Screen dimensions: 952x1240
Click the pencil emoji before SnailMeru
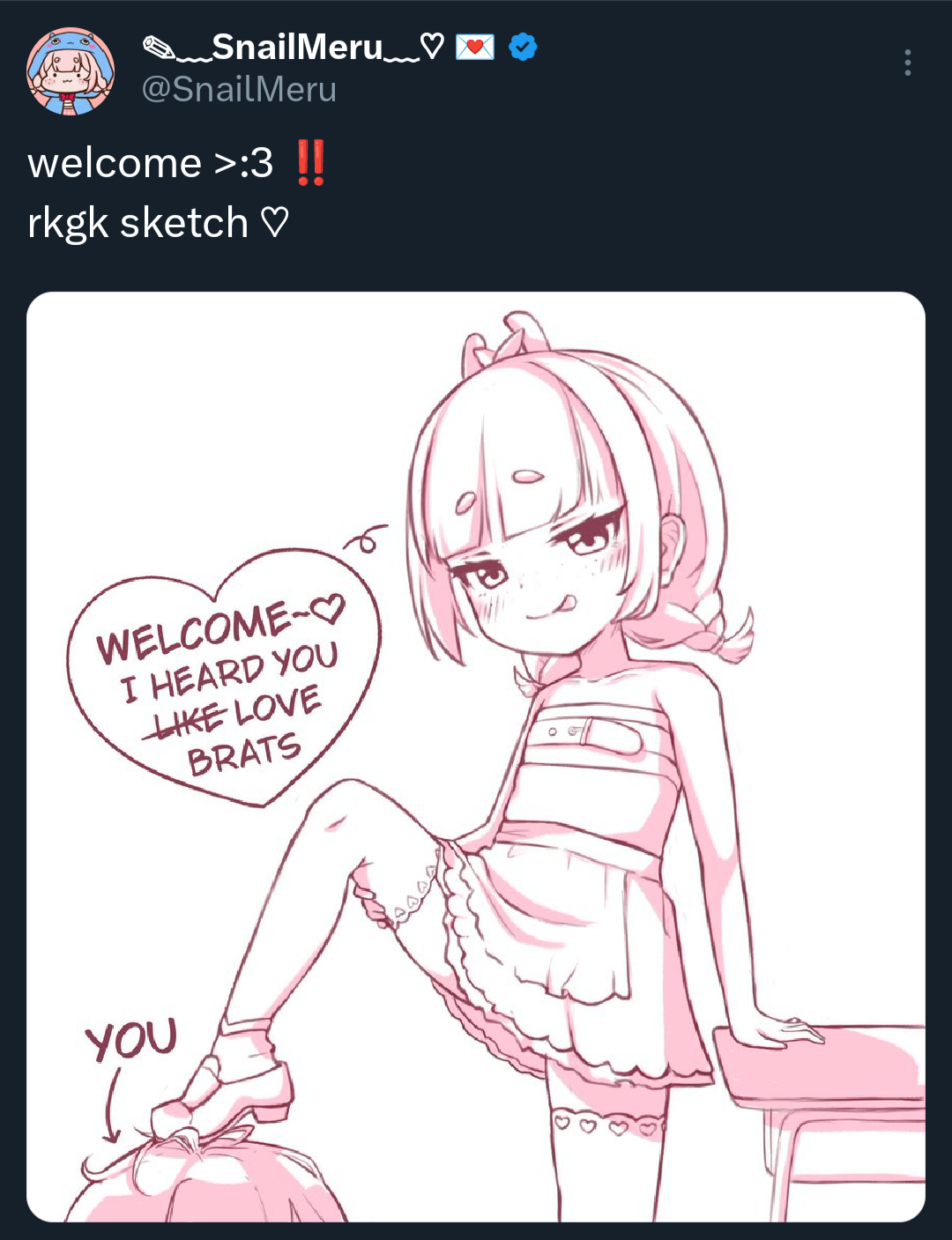point(159,47)
